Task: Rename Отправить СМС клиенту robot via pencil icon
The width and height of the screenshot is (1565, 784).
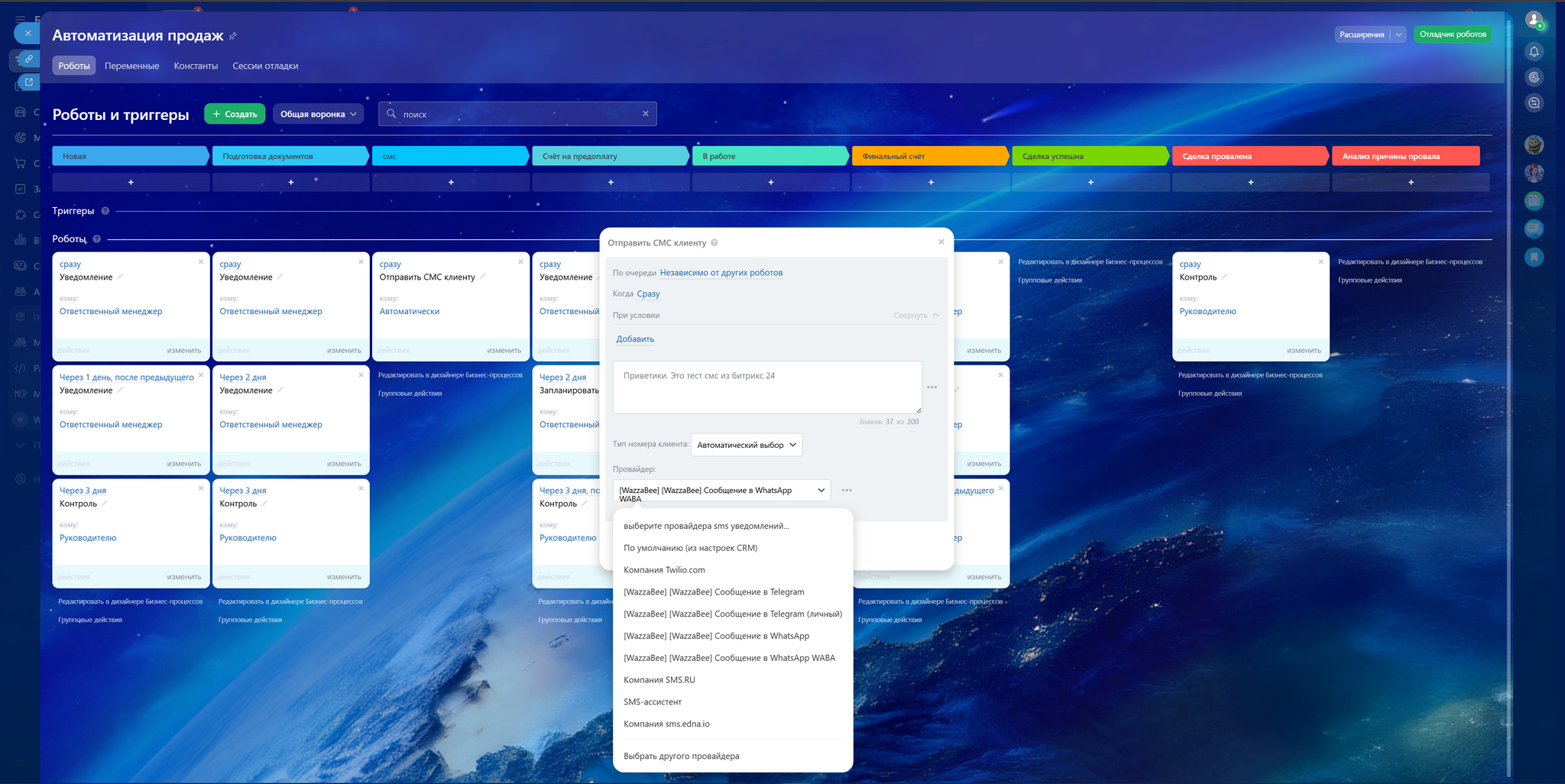Action: 483,277
